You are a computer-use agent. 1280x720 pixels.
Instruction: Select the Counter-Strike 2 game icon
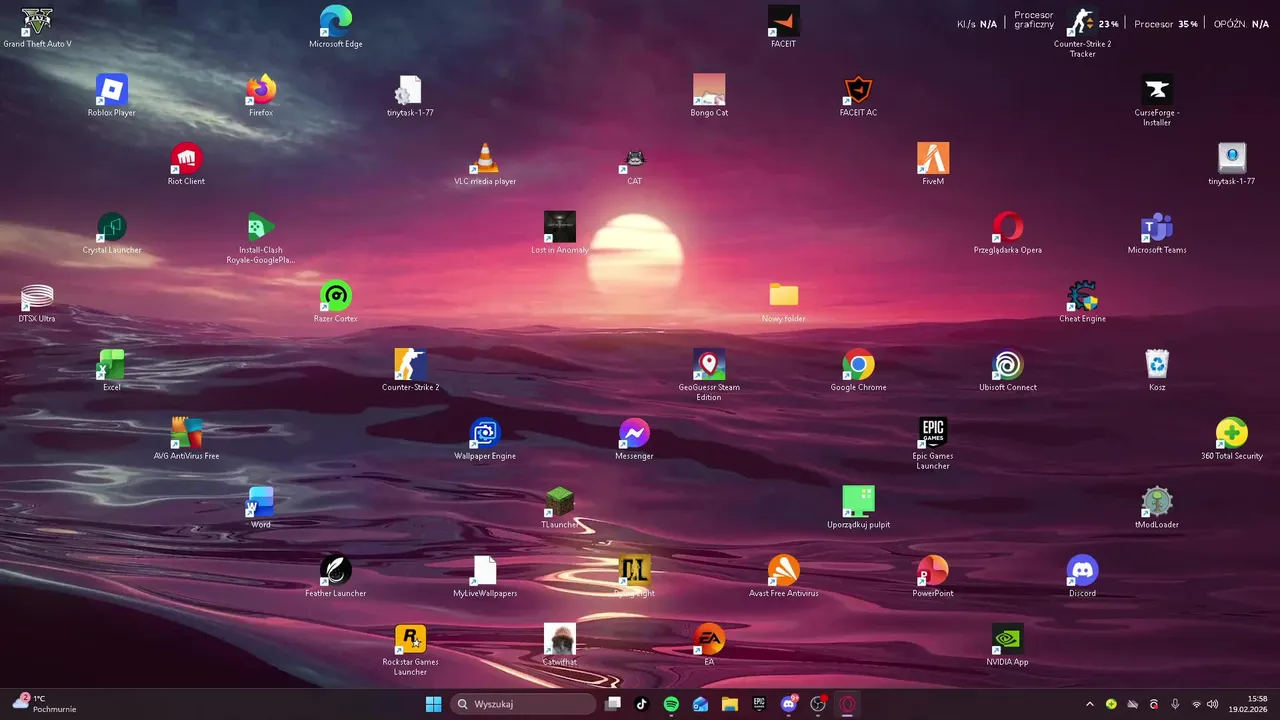coord(410,370)
